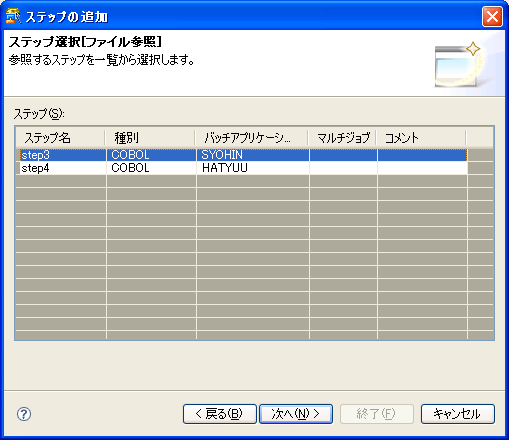Click the キャンセル button

point(458,414)
